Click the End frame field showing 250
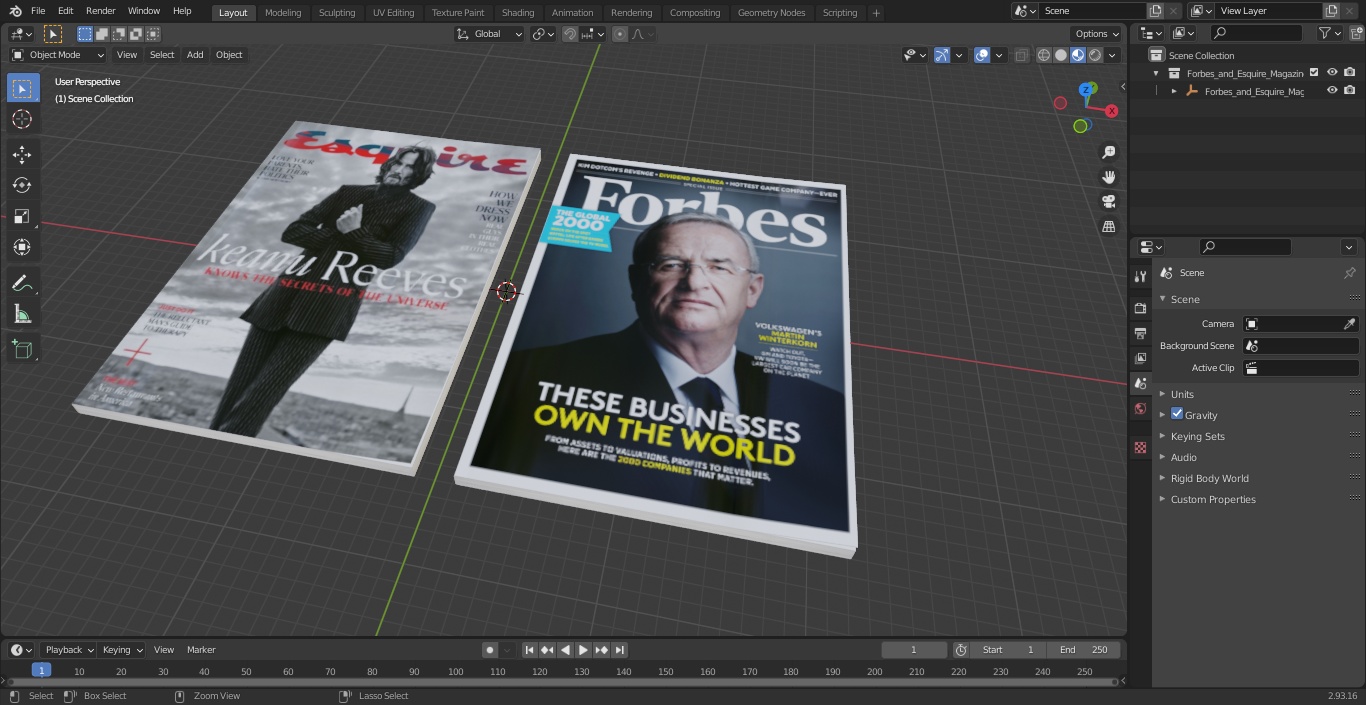 click(1084, 650)
